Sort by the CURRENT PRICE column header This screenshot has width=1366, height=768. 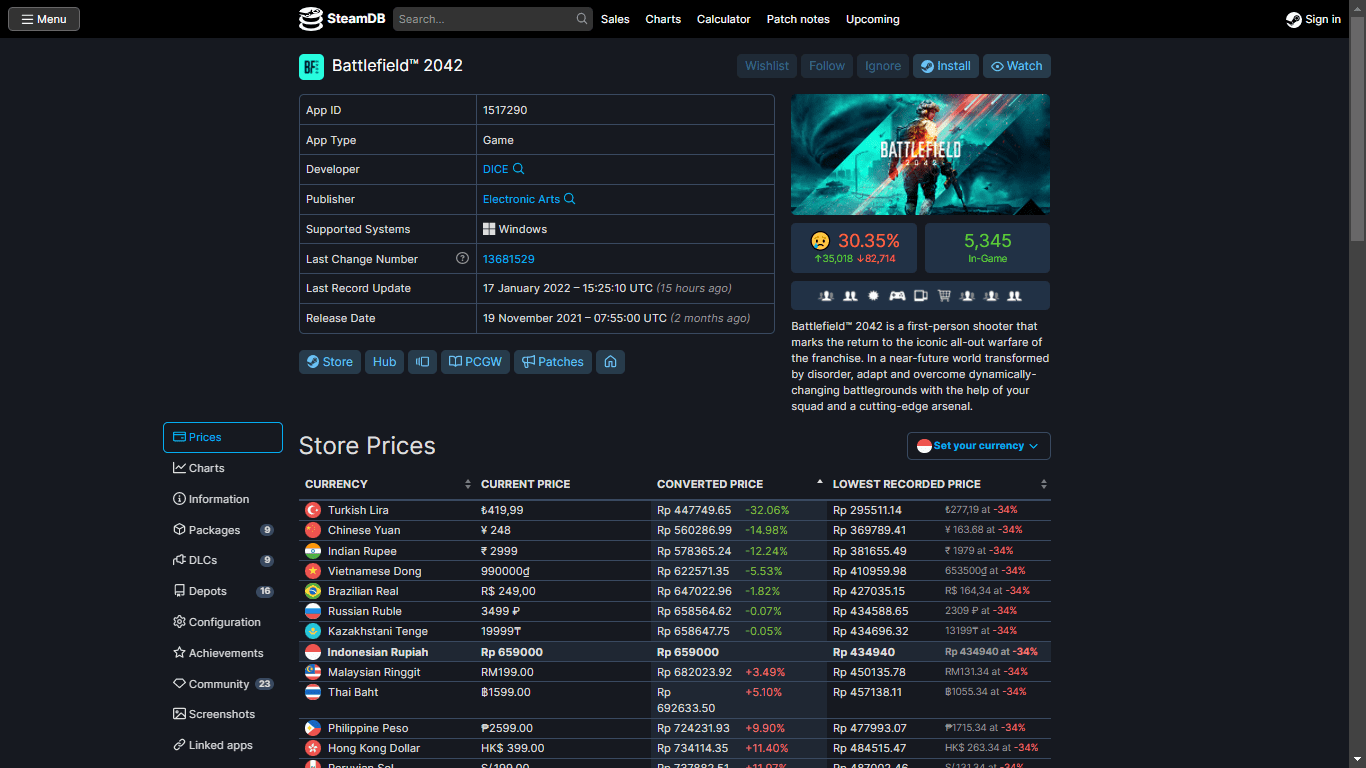coord(563,484)
